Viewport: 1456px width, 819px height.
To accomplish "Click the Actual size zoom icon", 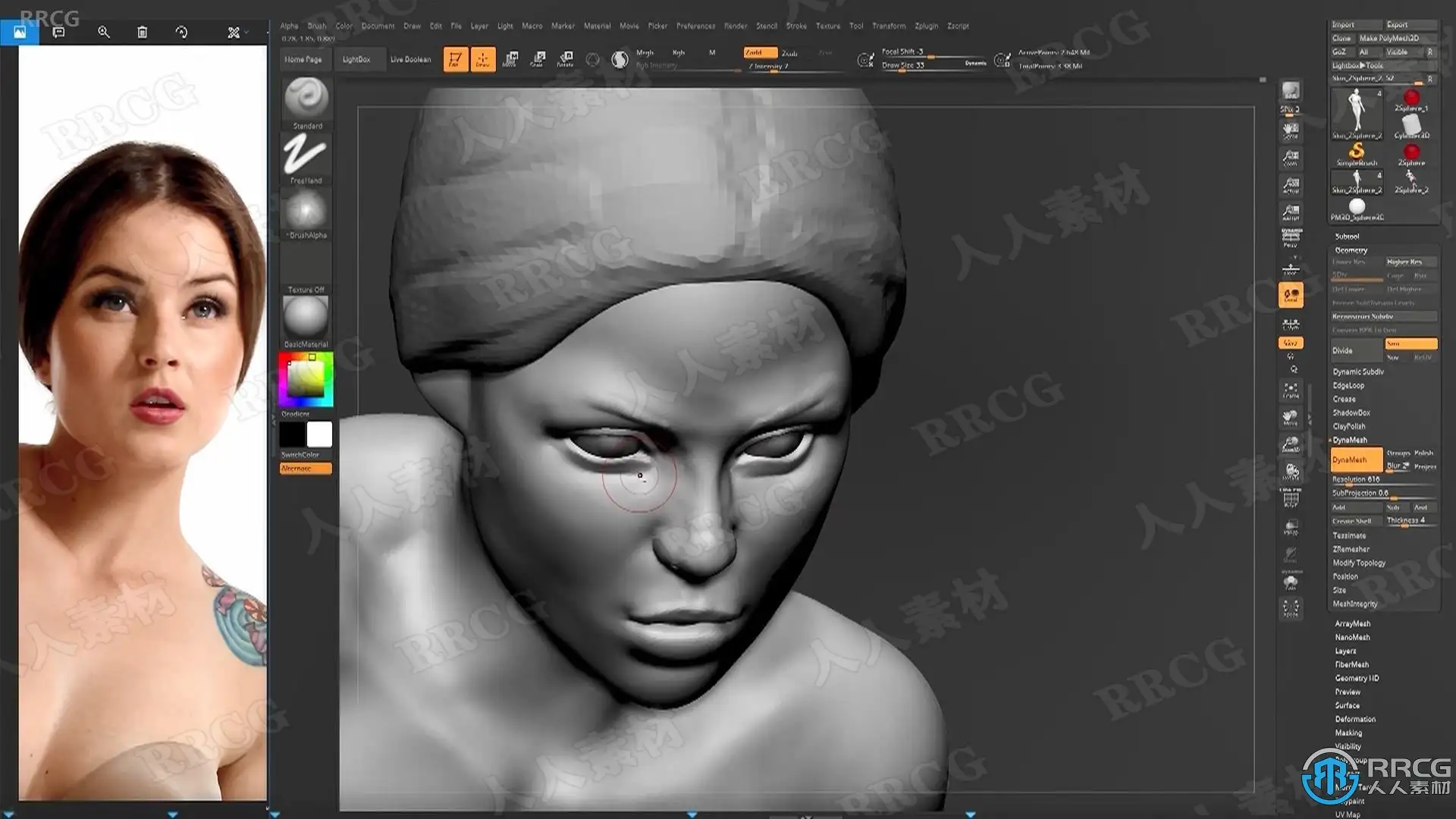I will 1290,186.
